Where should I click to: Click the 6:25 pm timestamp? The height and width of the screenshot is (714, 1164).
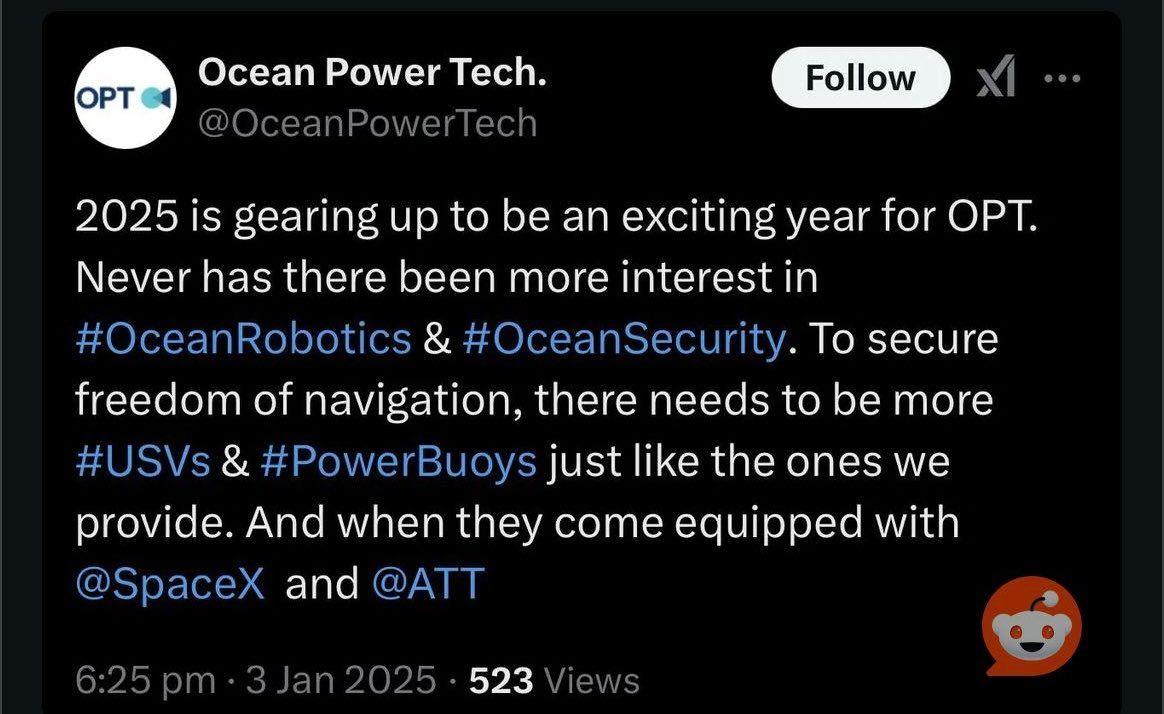[146, 681]
